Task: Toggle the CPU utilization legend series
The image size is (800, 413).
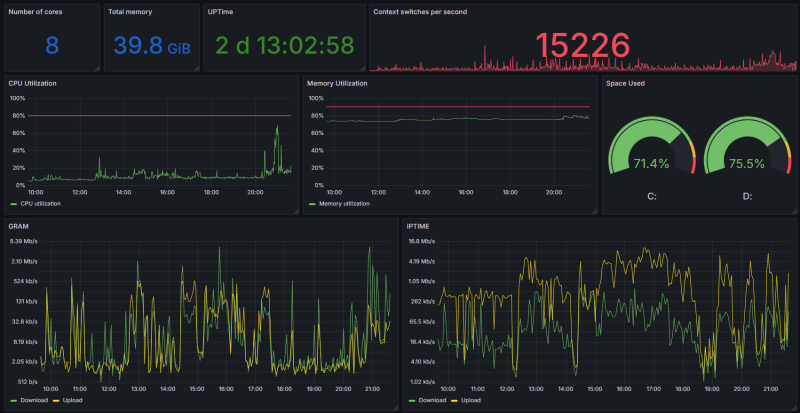Action: tap(35, 204)
